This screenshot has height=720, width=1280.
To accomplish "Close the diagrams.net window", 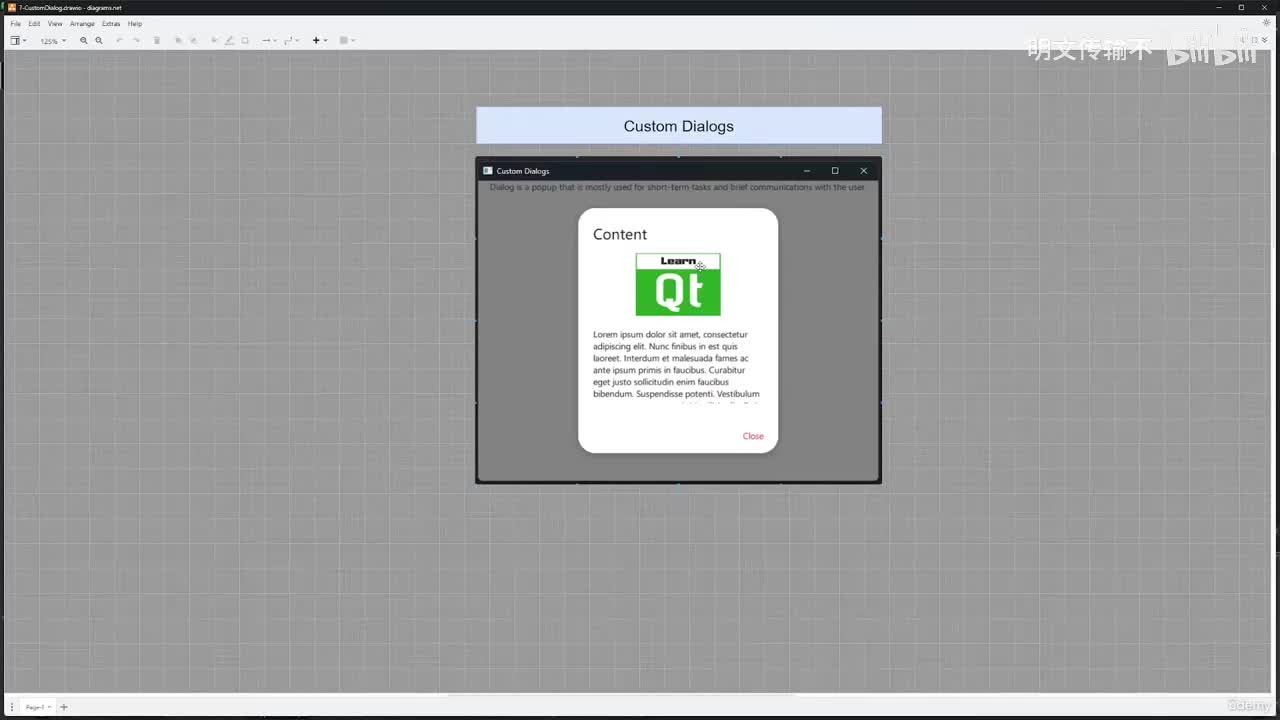I will [x=1266, y=7].
